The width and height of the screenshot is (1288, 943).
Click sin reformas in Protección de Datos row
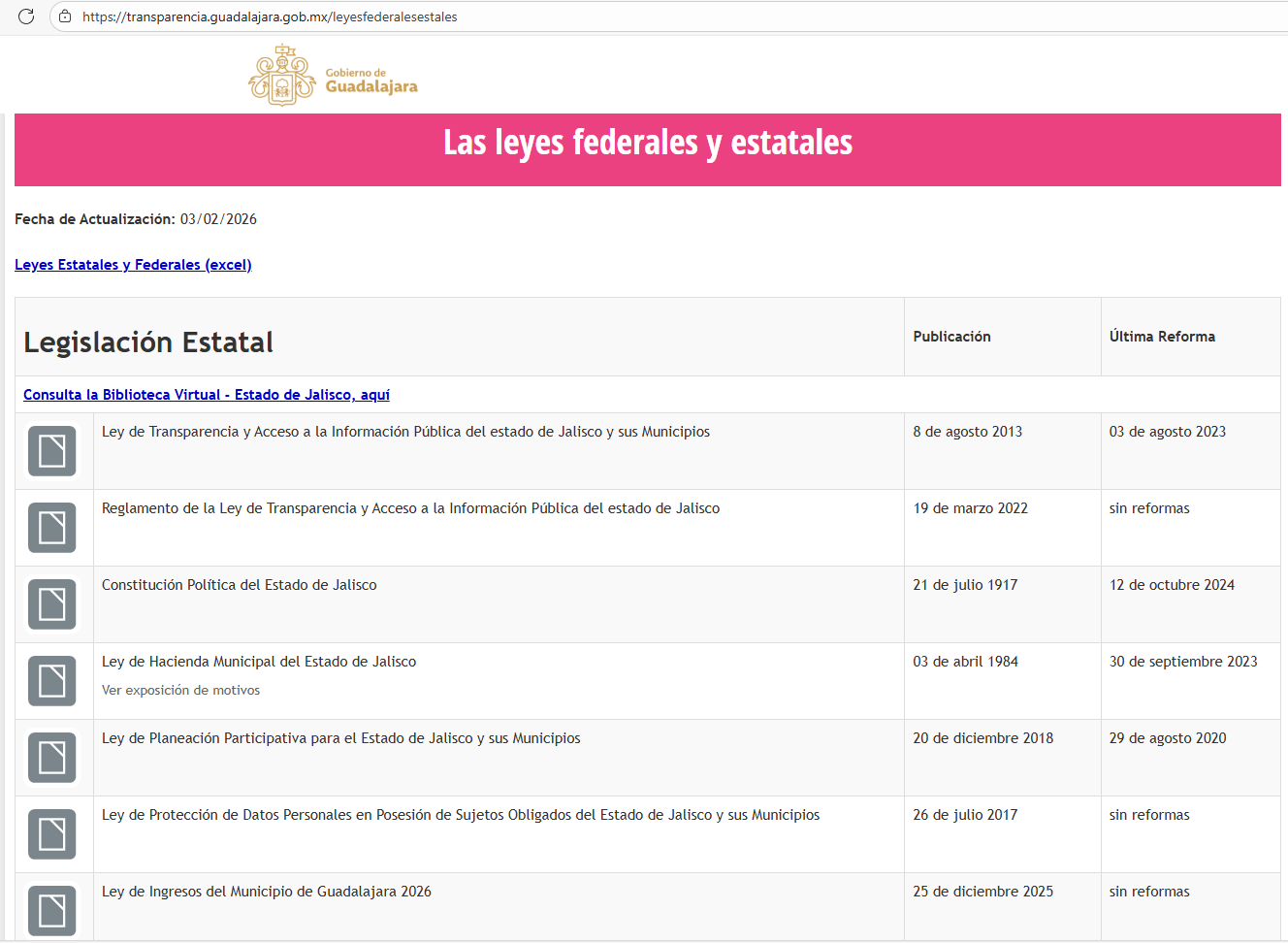[1149, 815]
